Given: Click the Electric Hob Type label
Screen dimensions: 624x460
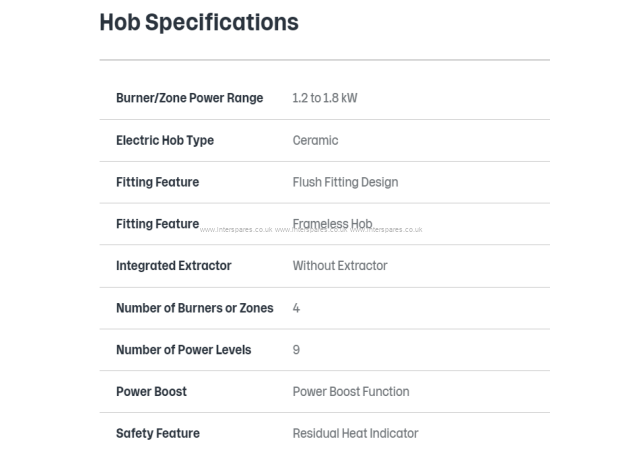Looking at the screenshot, I should click(165, 140).
